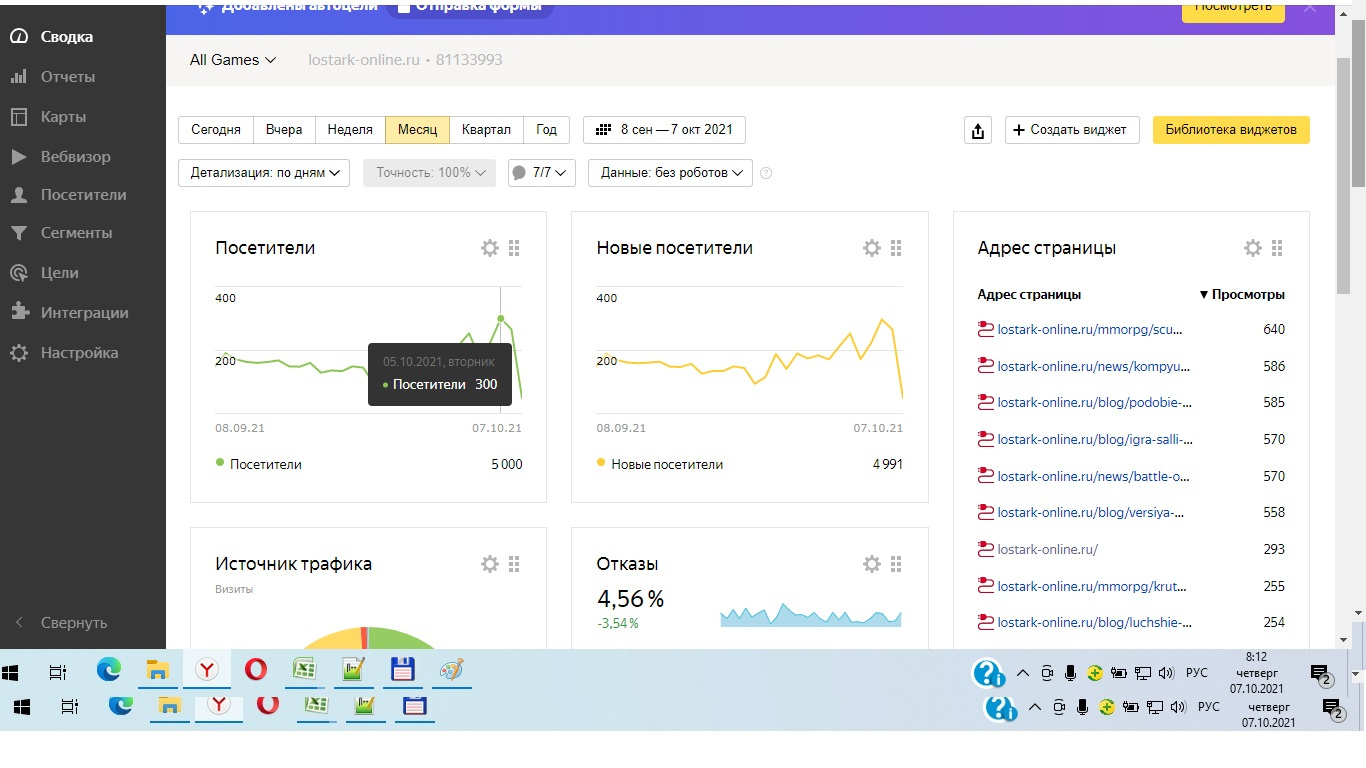Expand the All Games counter selector
The width and height of the screenshot is (1366, 768).
pos(233,60)
